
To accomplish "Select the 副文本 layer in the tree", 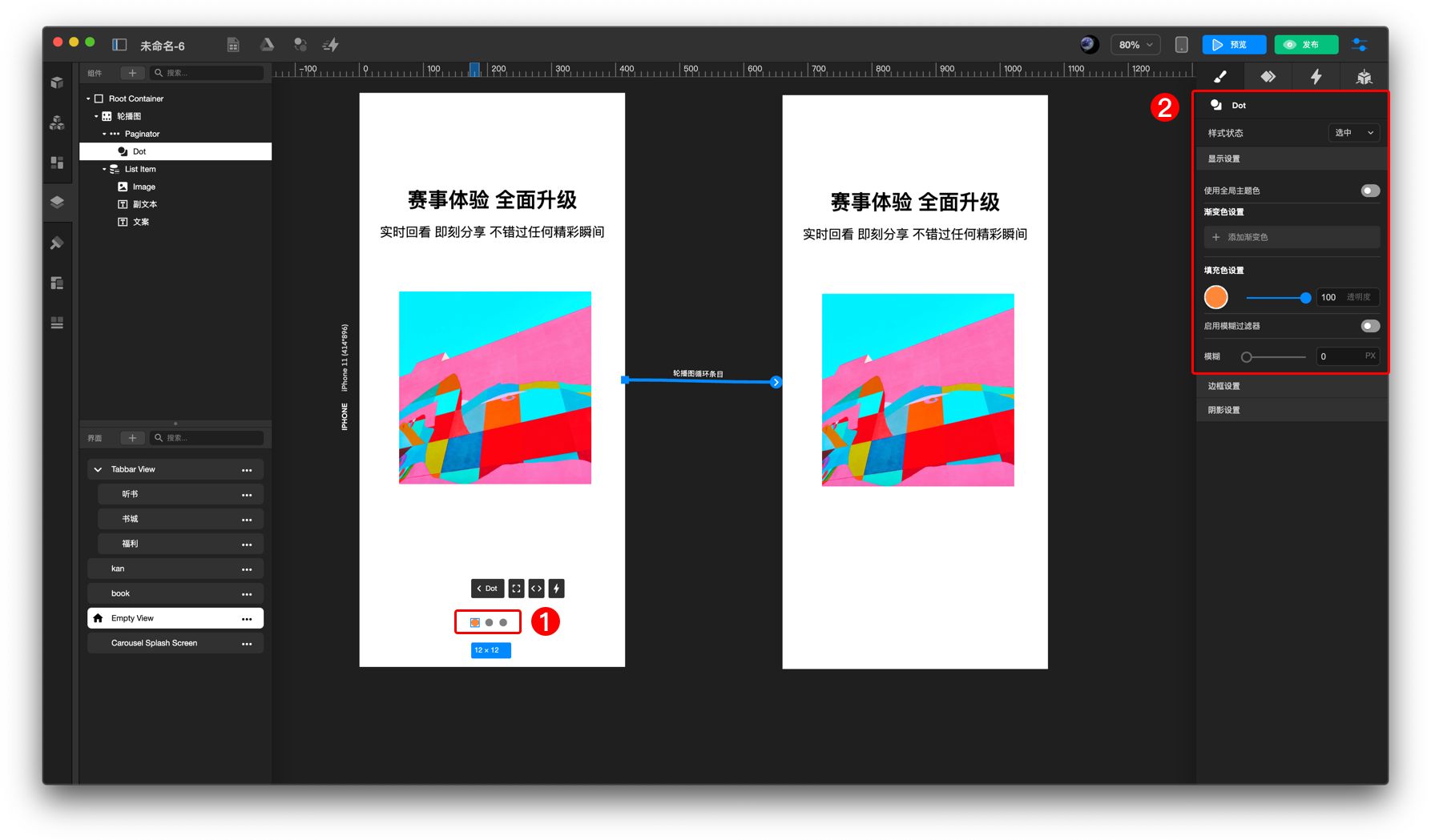I will click(175, 204).
